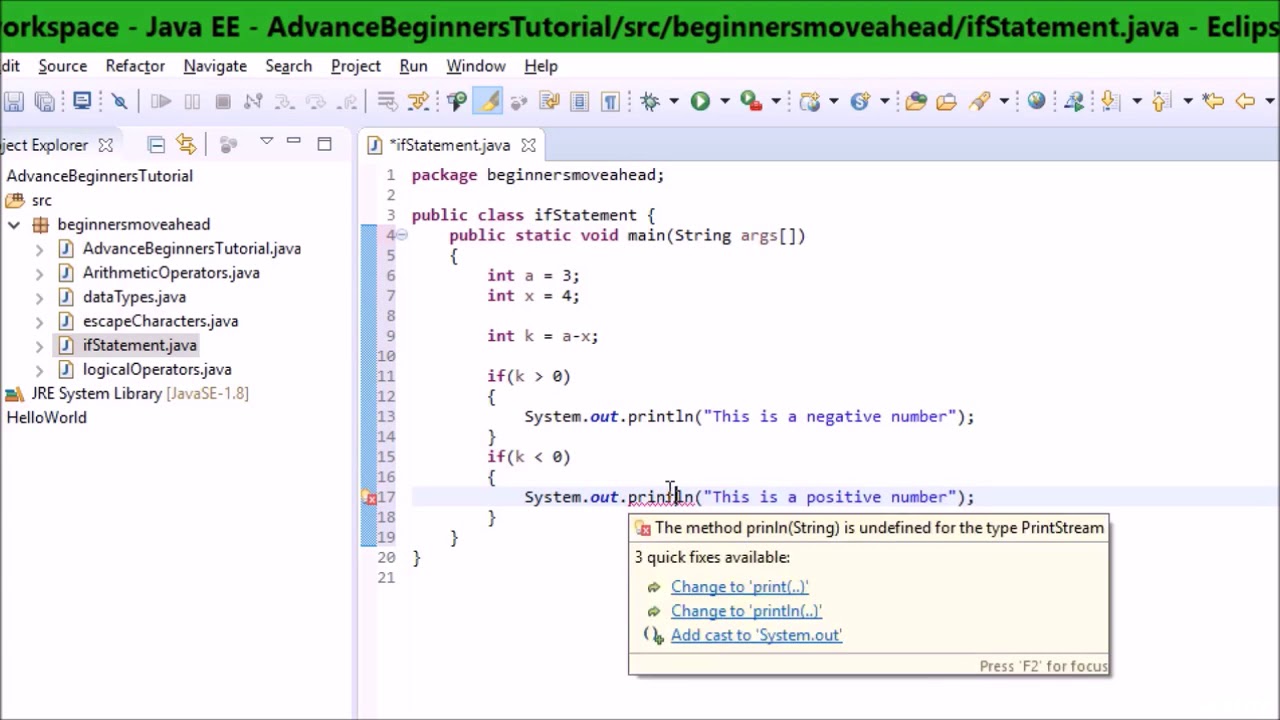
Task: Open the Refactor menu
Action: tap(135, 66)
